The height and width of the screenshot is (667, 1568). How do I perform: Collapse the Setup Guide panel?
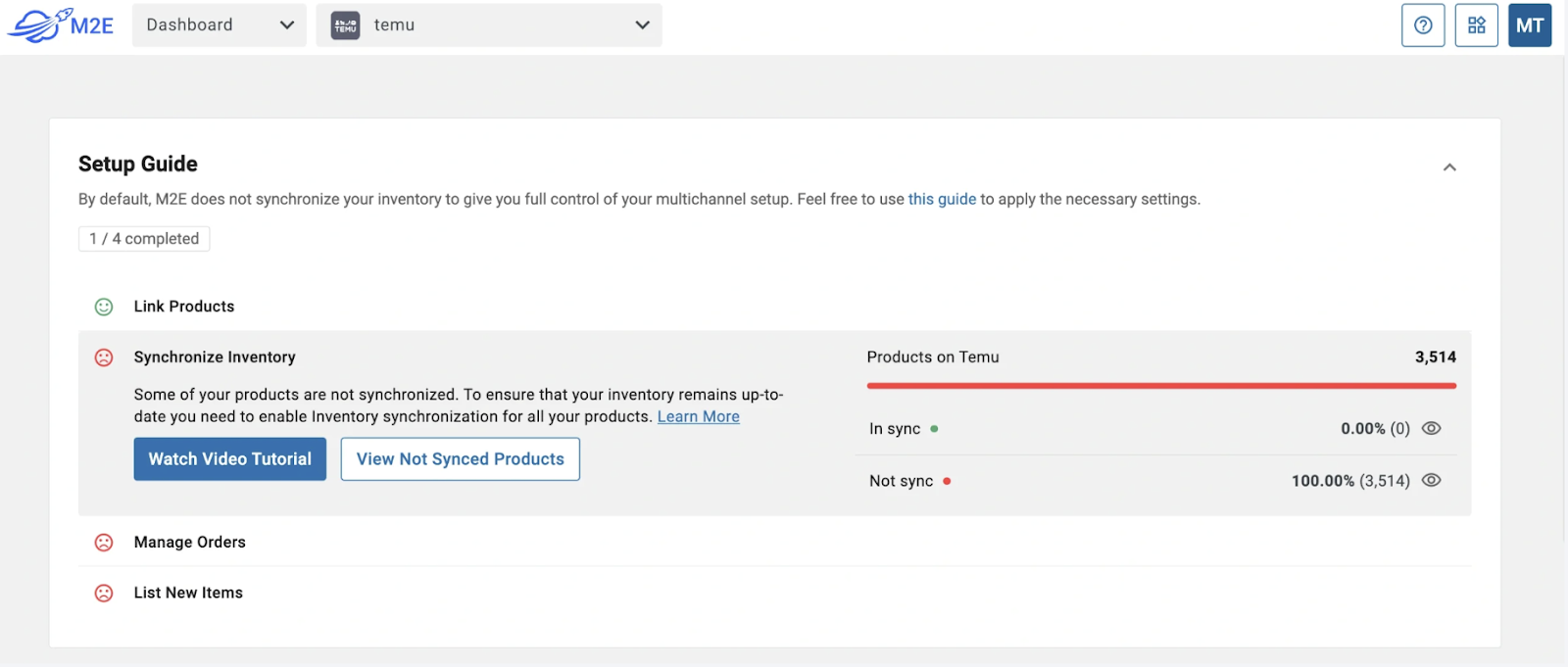(1449, 167)
